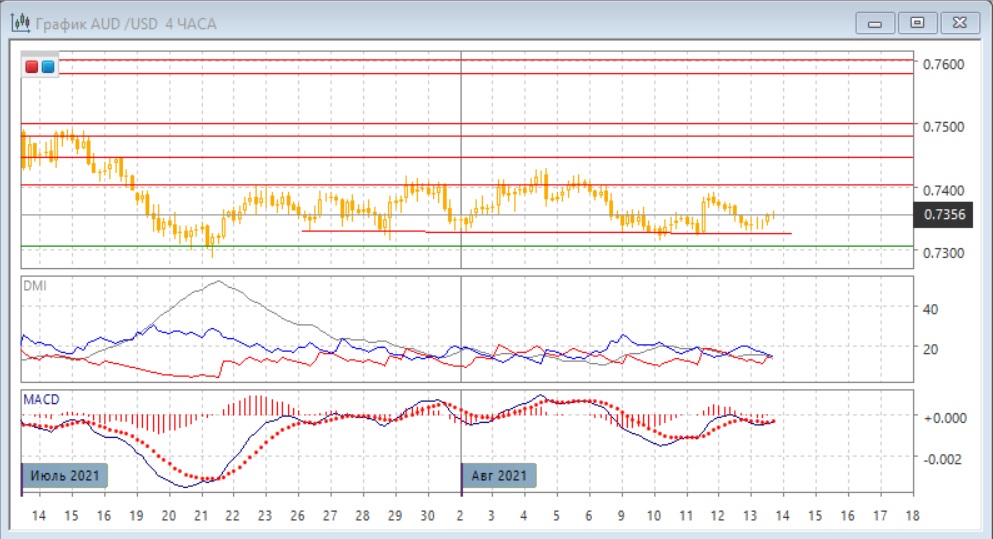
Task: Click the 40 level on DMI scale
Action: [929, 309]
